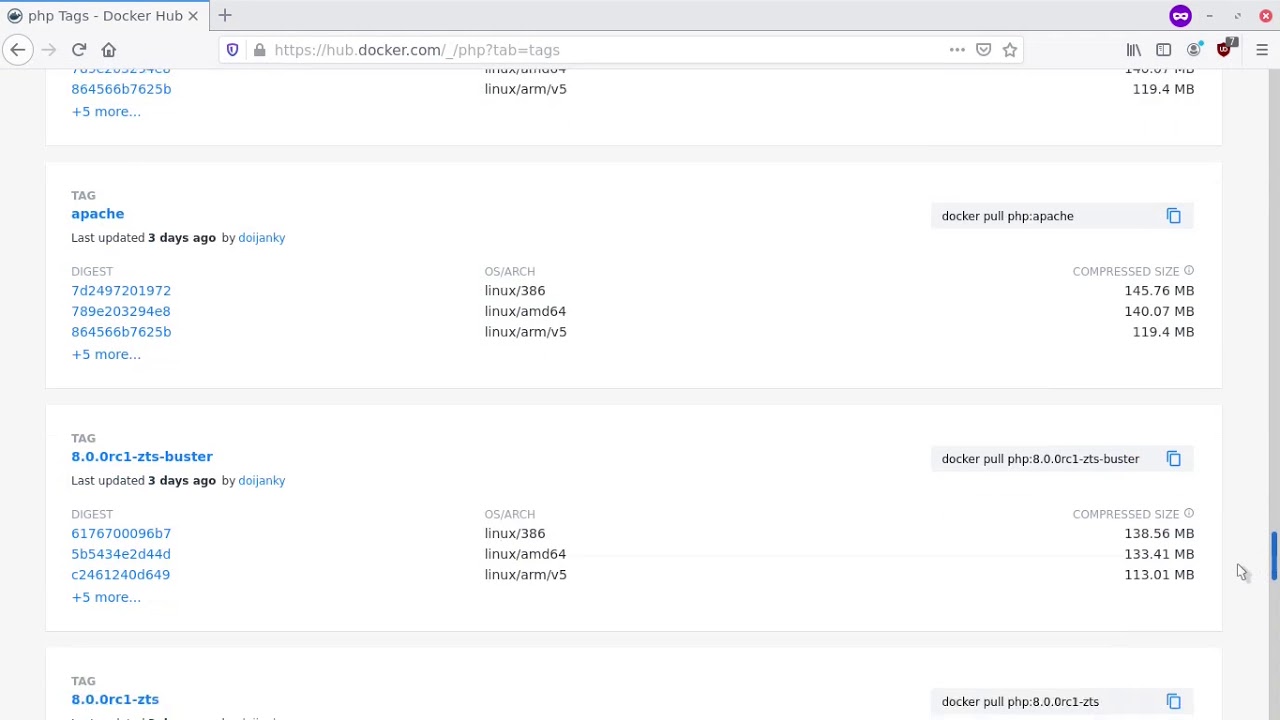Open the browser home page
Screen dimensions: 1280x720
point(109,50)
